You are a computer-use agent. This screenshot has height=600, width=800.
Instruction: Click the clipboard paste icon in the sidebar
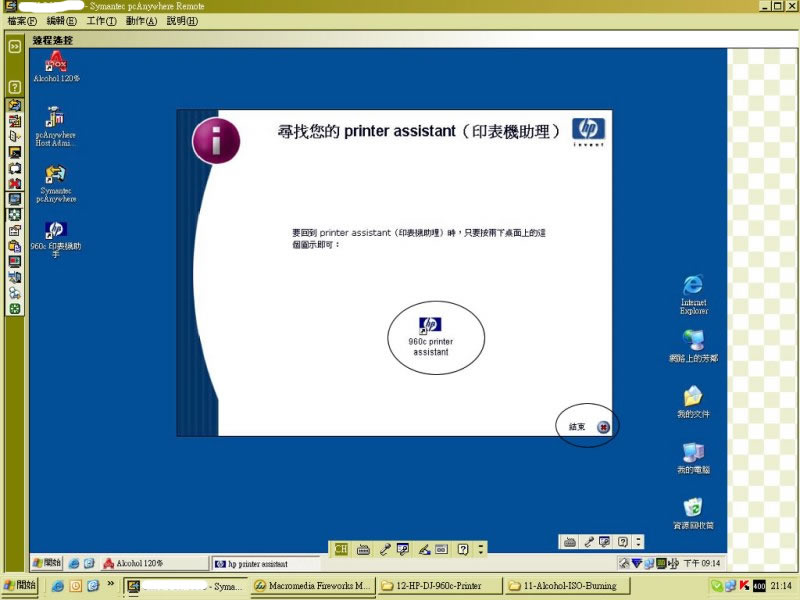15,246
